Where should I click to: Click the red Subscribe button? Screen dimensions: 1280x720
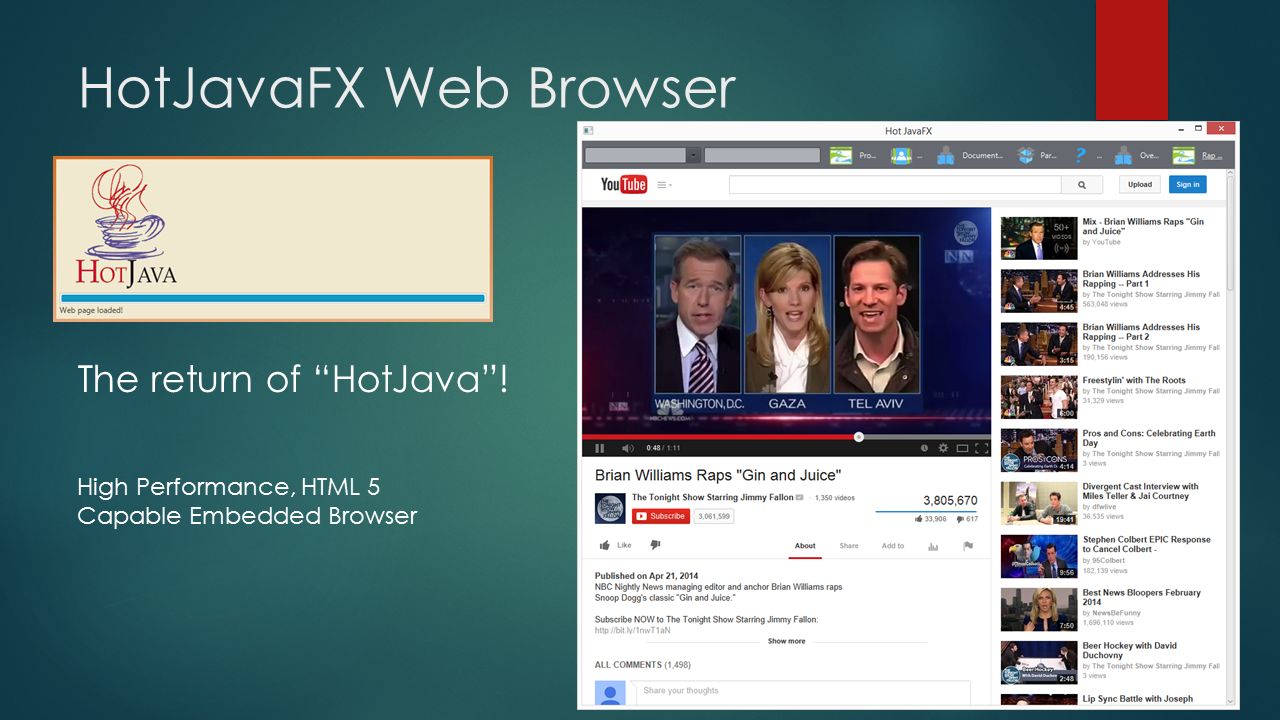661,516
